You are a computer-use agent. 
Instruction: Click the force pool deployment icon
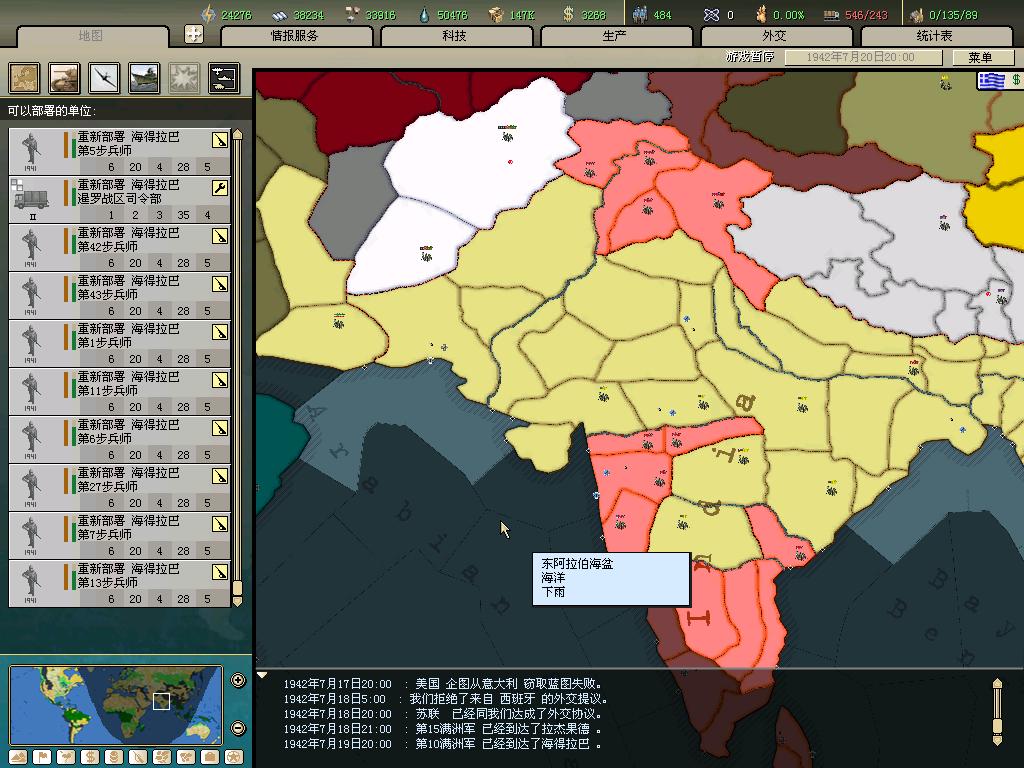(x=222, y=77)
